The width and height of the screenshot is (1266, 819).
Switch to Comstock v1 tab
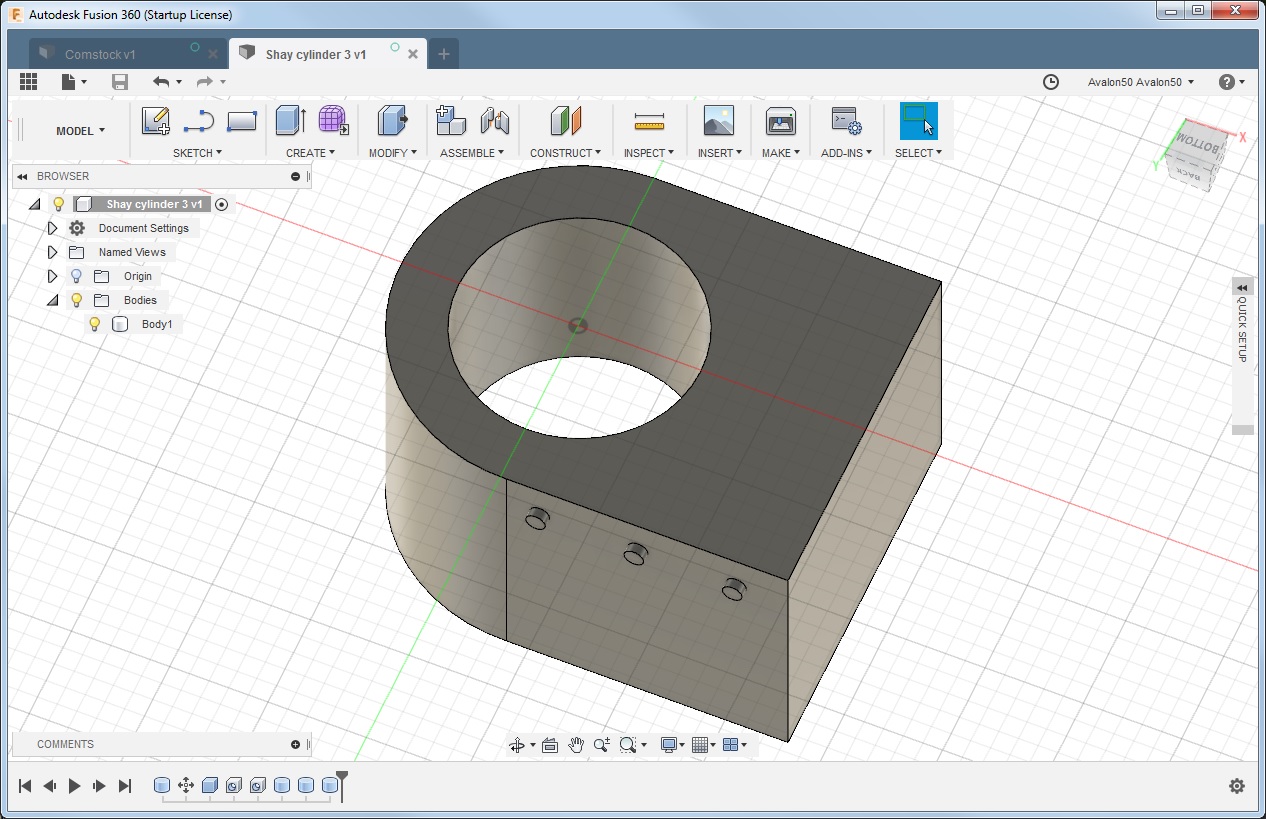coord(100,54)
